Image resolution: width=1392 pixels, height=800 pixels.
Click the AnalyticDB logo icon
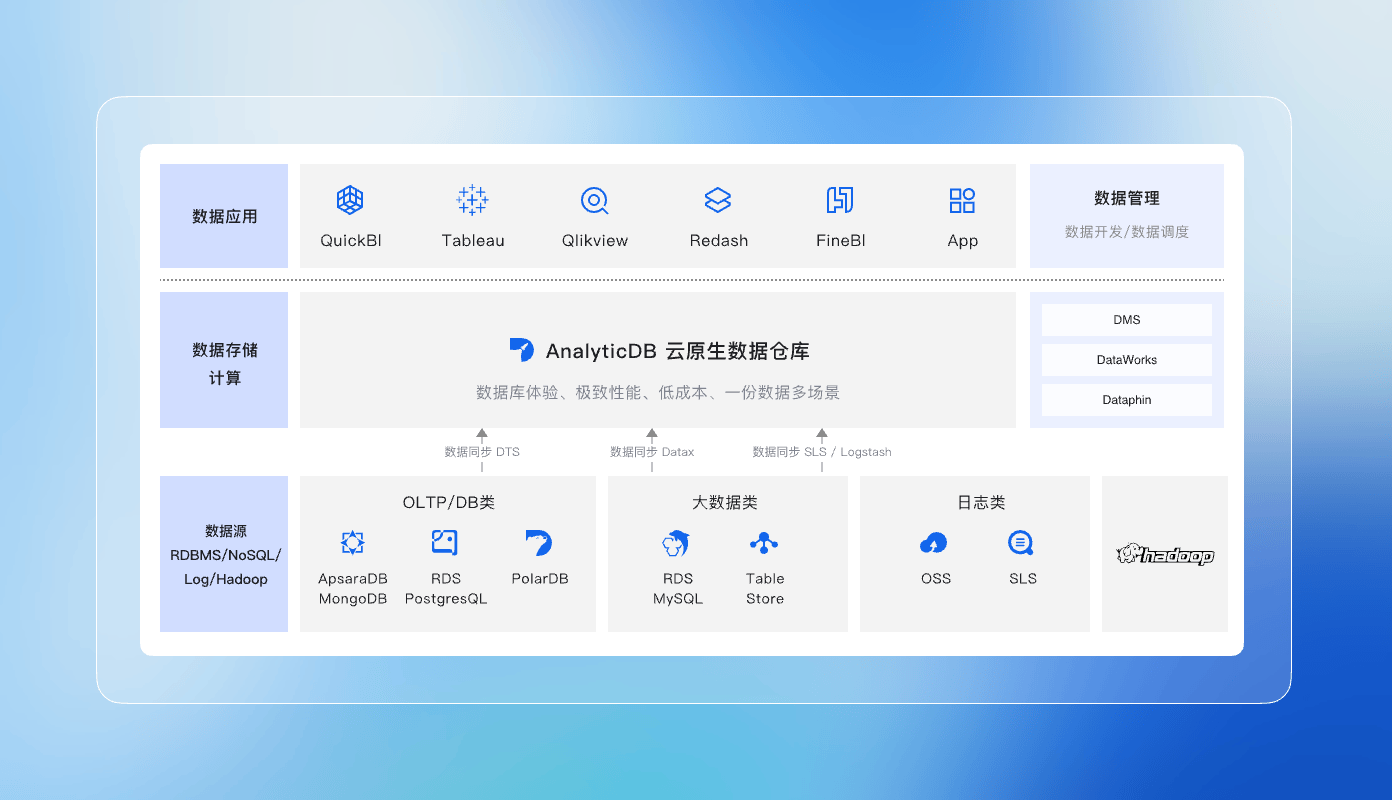522,349
